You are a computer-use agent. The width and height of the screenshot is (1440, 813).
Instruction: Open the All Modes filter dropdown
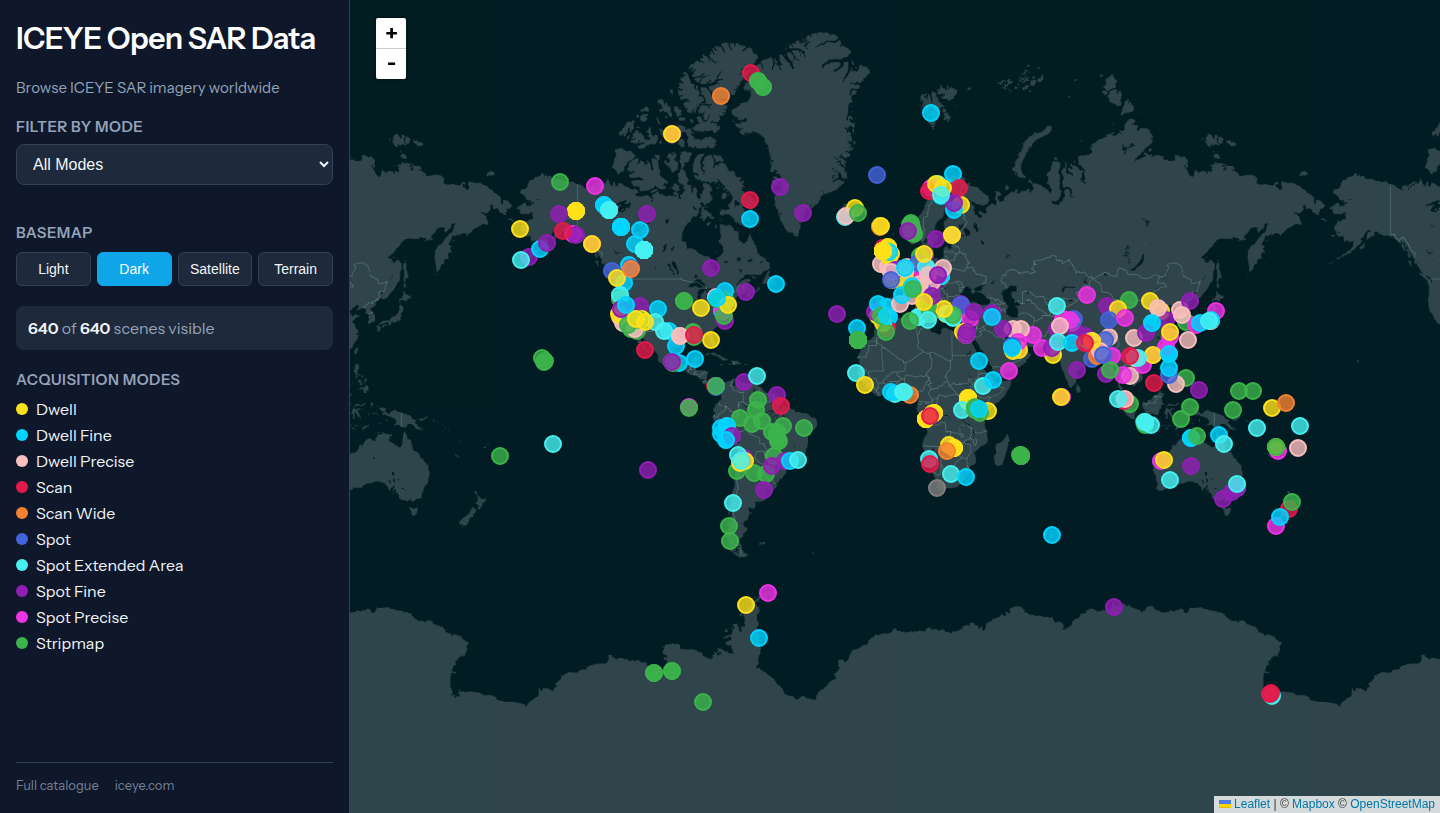pos(174,164)
